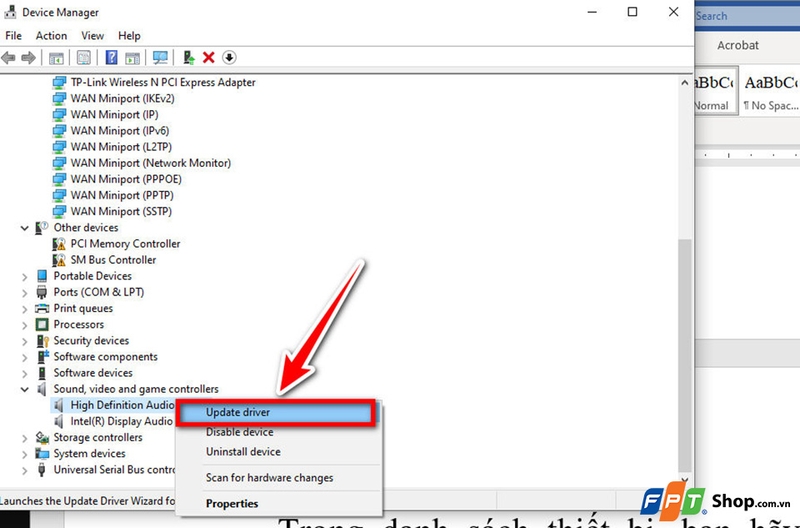Viewport: 800px width, 528px height.
Task: Click the PCI Memory Controller warning icon
Action: 59,244
